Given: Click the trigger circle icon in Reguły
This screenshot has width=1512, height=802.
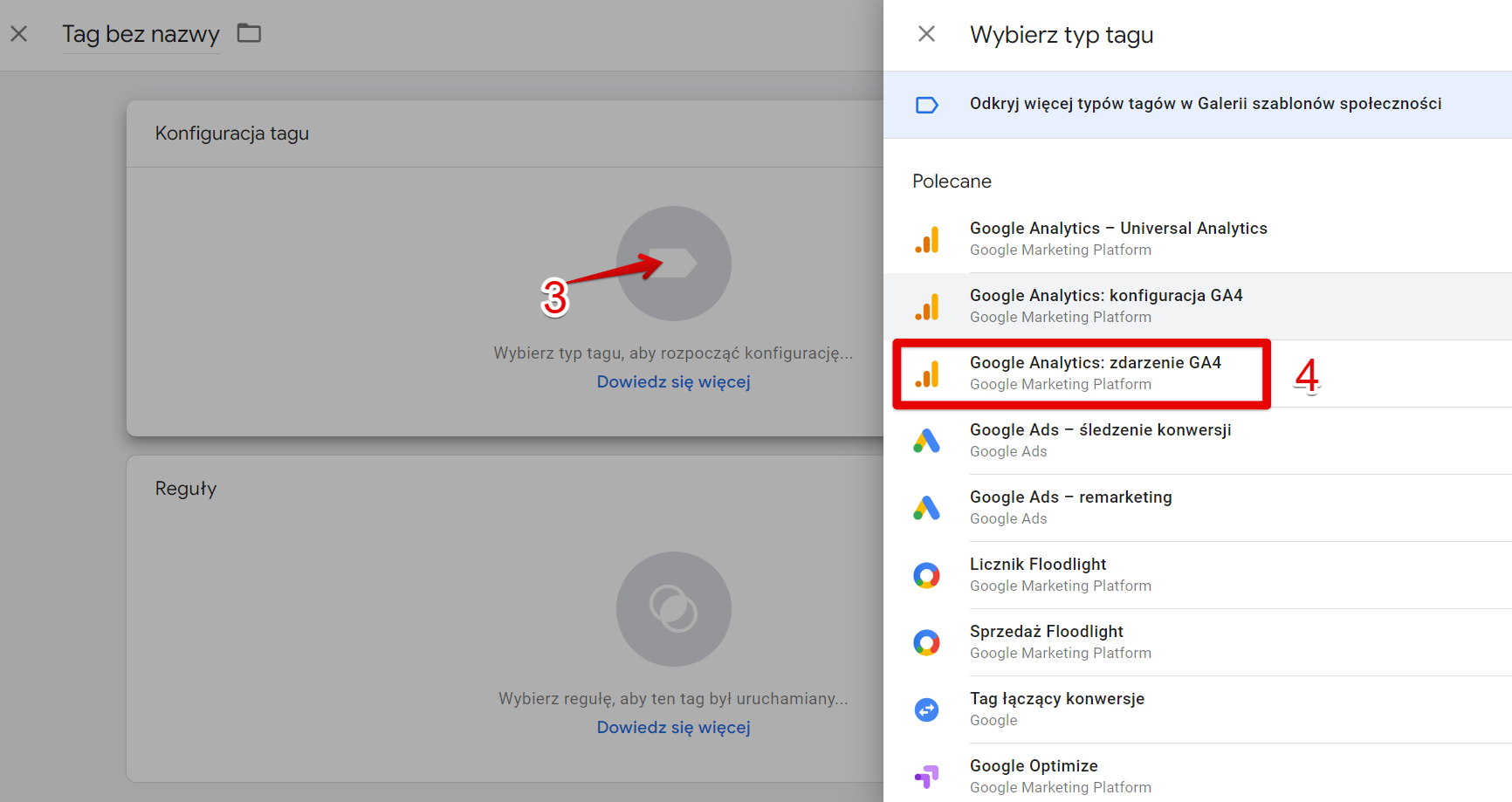Looking at the screenshot, I should (674, 609).
